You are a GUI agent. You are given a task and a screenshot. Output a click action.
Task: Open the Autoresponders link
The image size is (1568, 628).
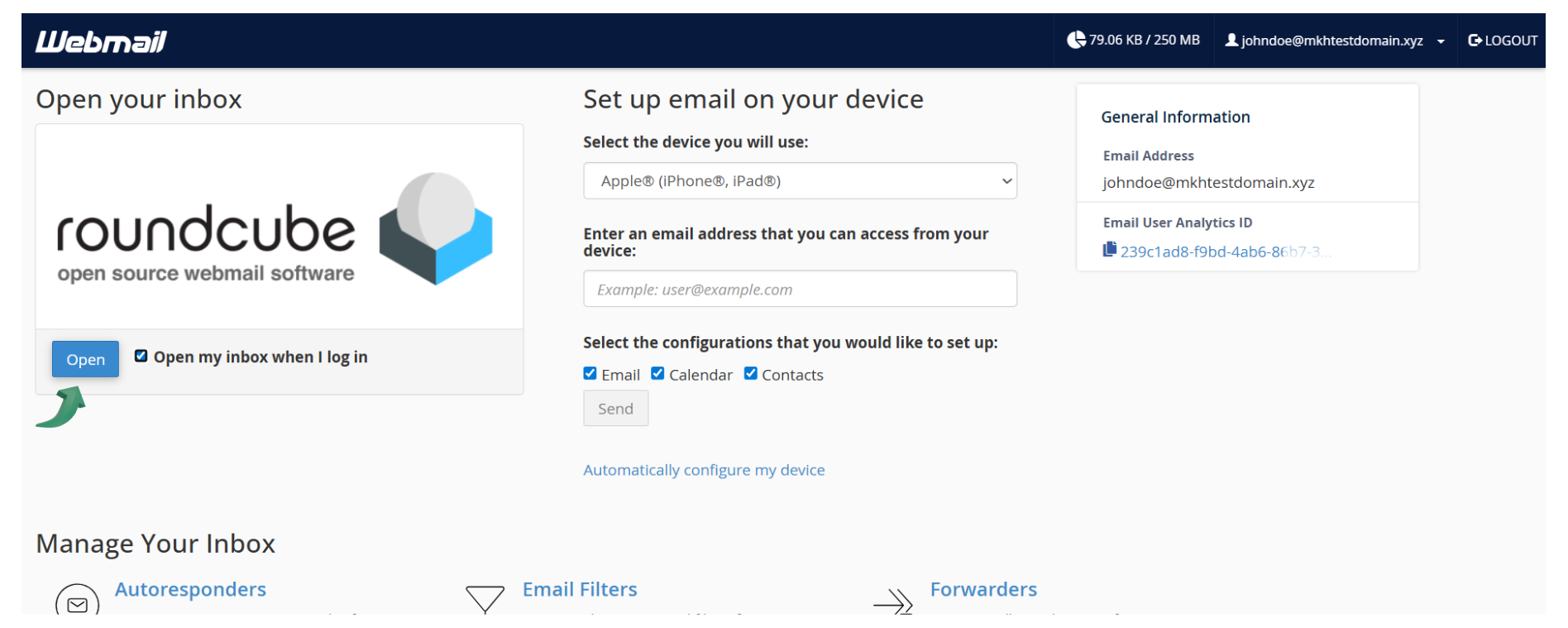(x=190, y=589)
